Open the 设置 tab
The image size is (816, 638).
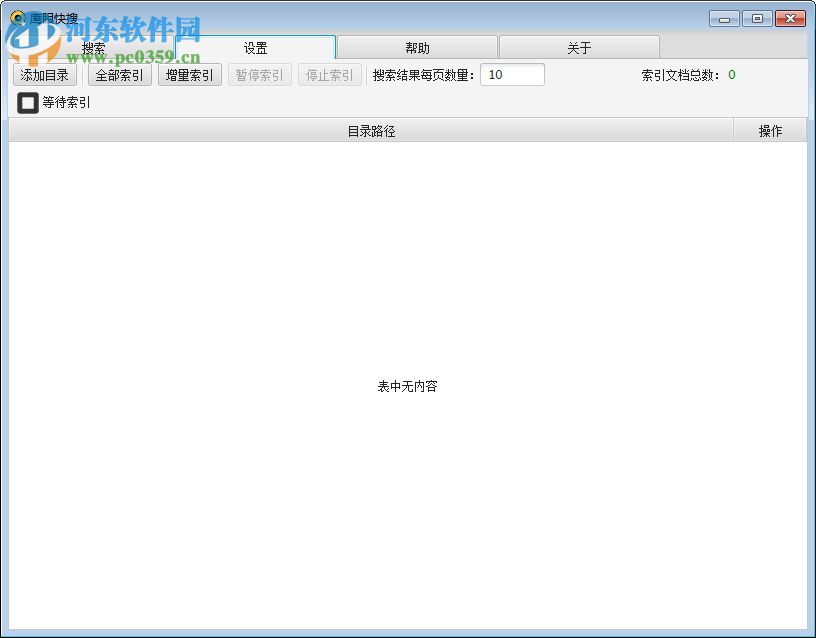click(x=256, y=46)
